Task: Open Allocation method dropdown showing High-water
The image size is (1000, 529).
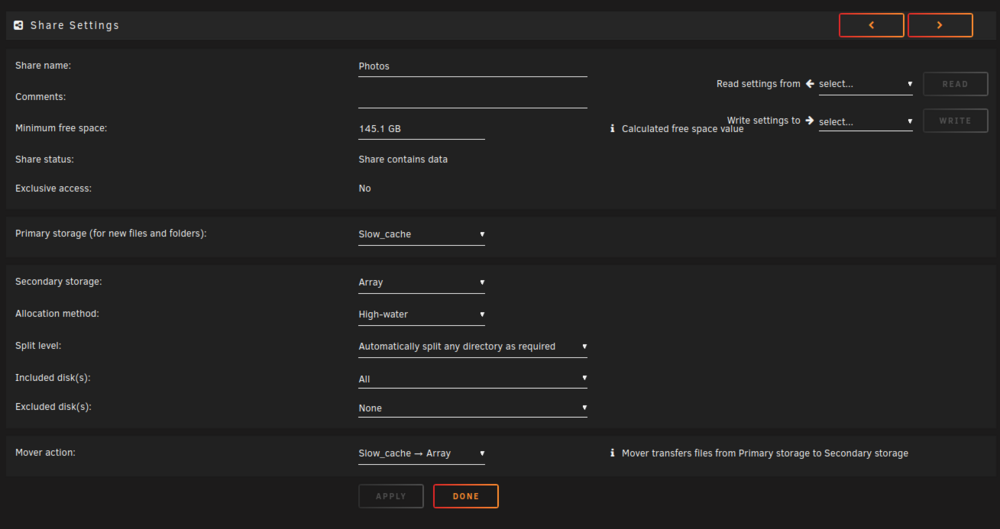Action: [422, 314]
